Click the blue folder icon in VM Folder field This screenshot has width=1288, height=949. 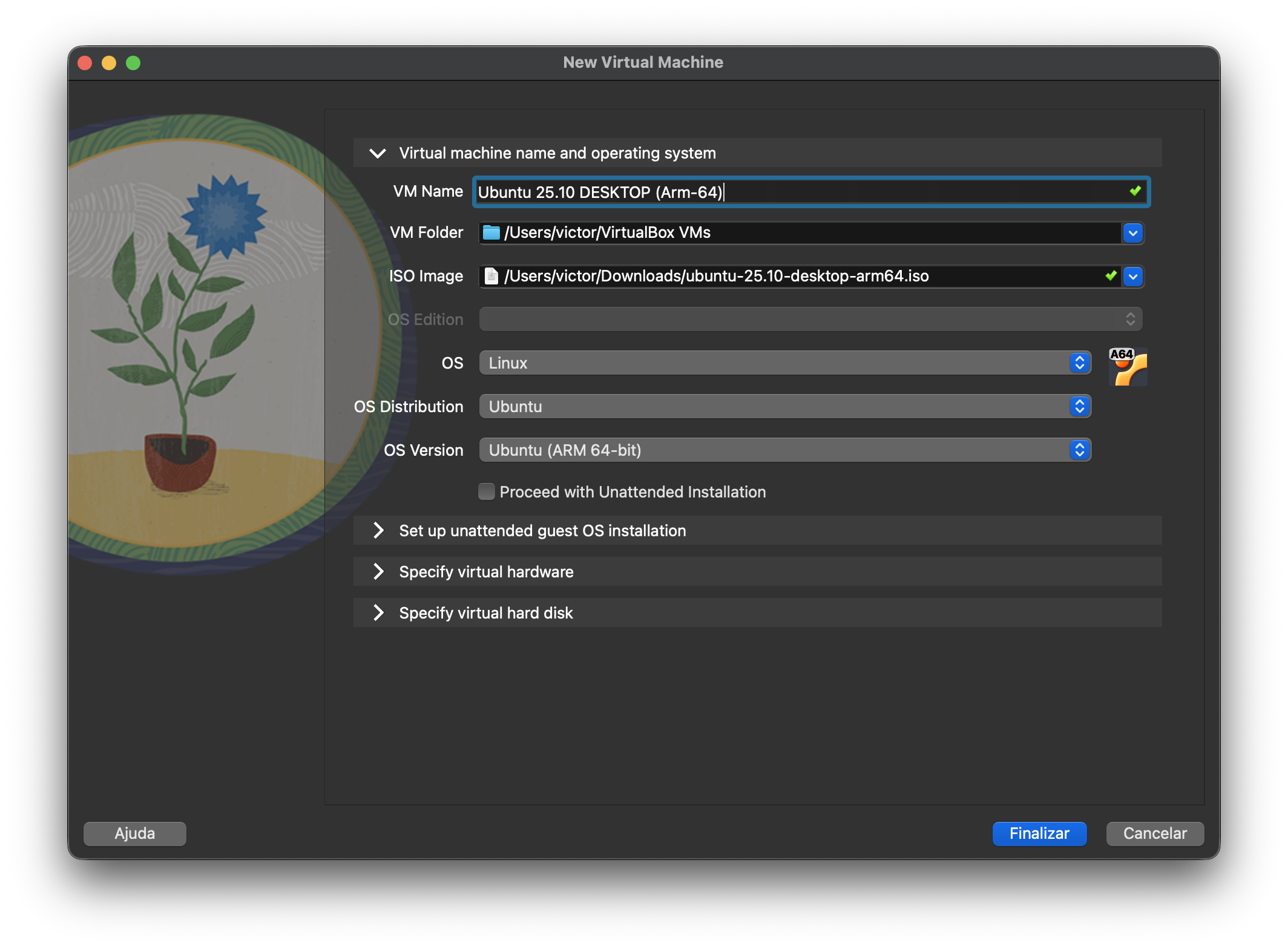click(x=491, y=233)
